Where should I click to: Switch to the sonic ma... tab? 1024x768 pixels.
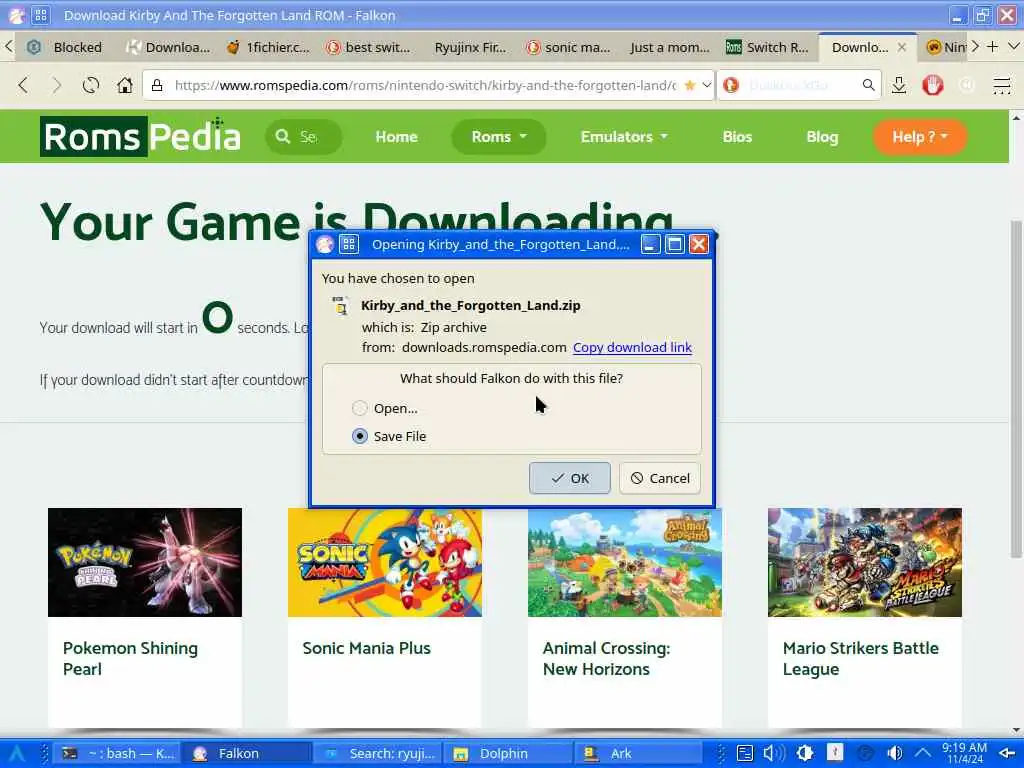(568, 47)
